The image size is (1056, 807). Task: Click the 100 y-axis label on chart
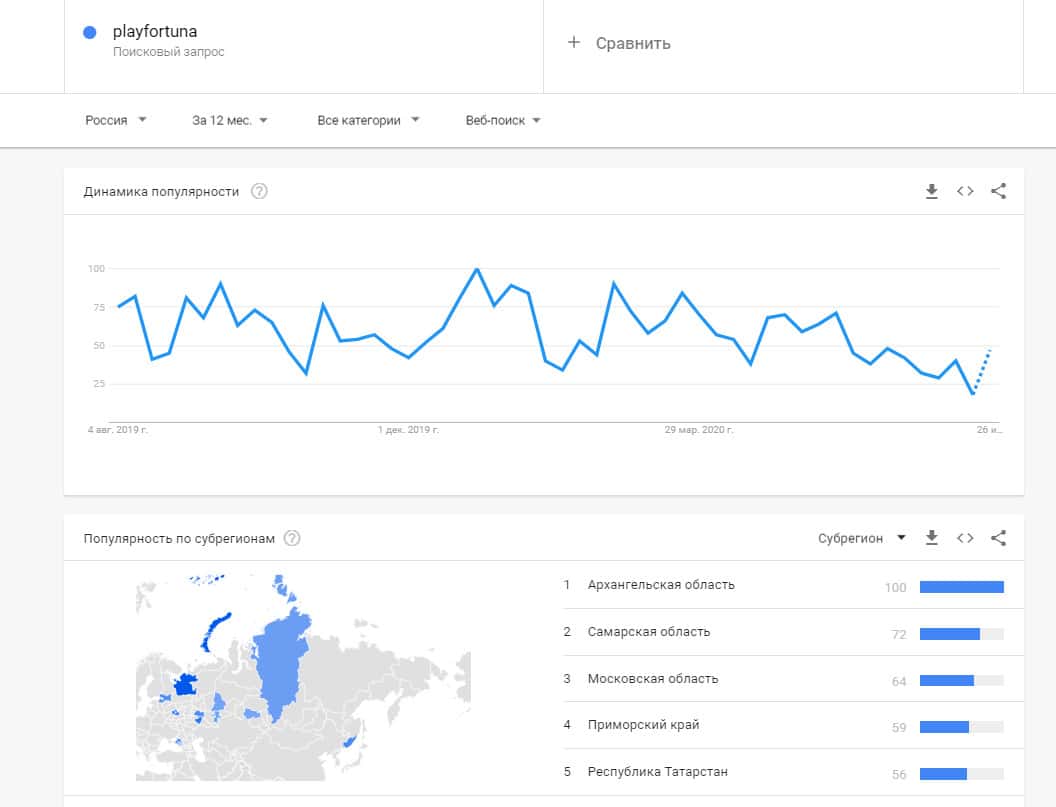click(96, 269)
